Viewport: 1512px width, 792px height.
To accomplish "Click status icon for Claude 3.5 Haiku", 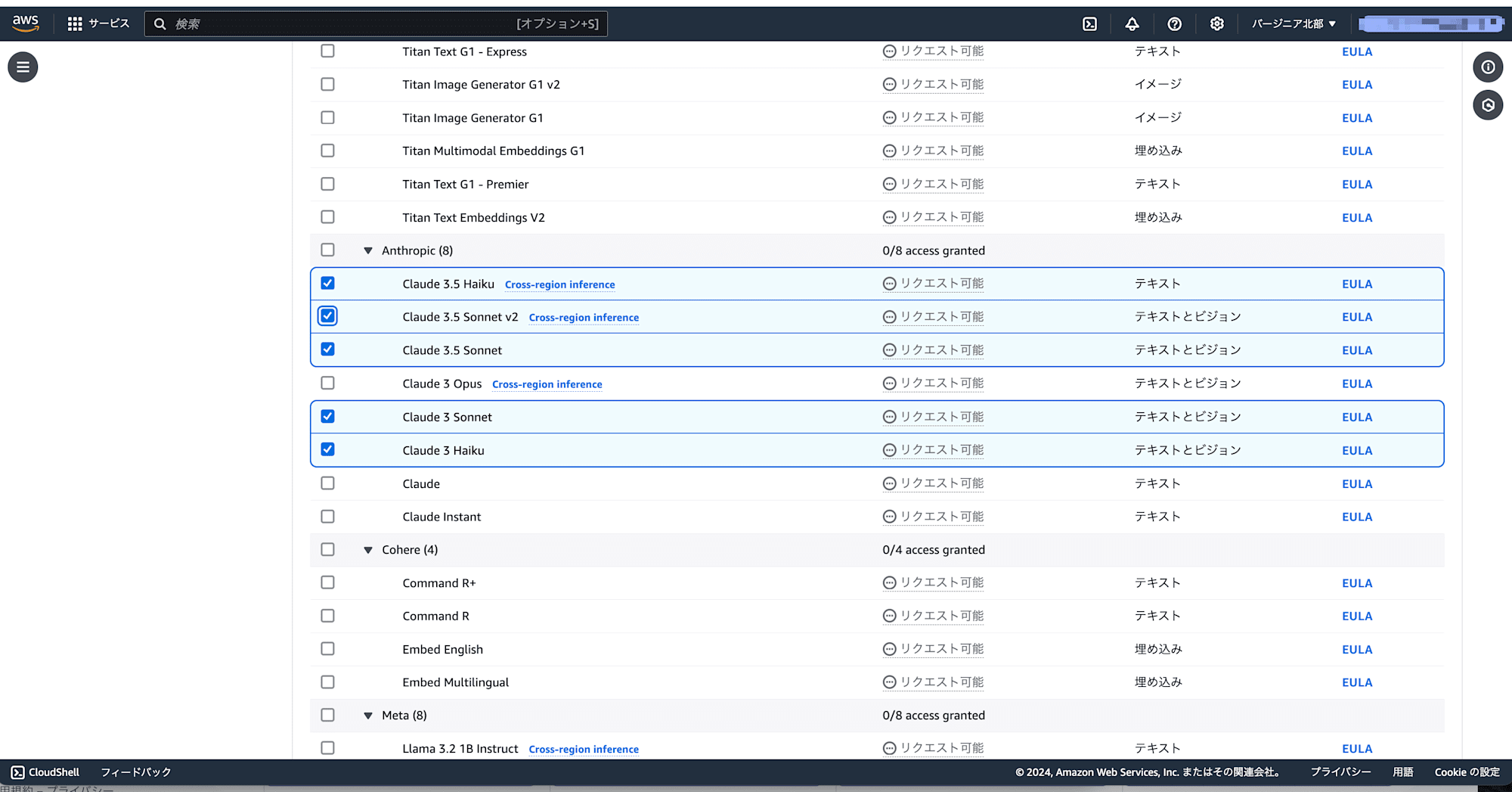I will pos(890,284).
